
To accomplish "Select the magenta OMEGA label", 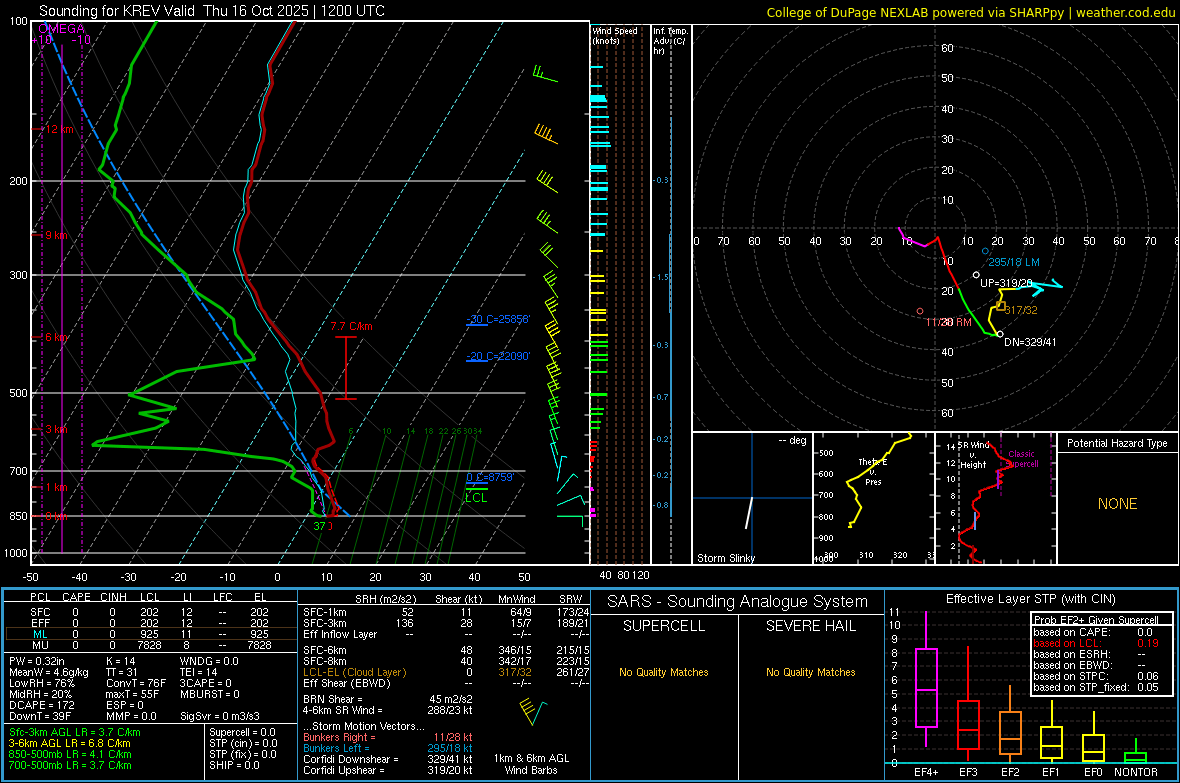I will [x=61, y=29].
